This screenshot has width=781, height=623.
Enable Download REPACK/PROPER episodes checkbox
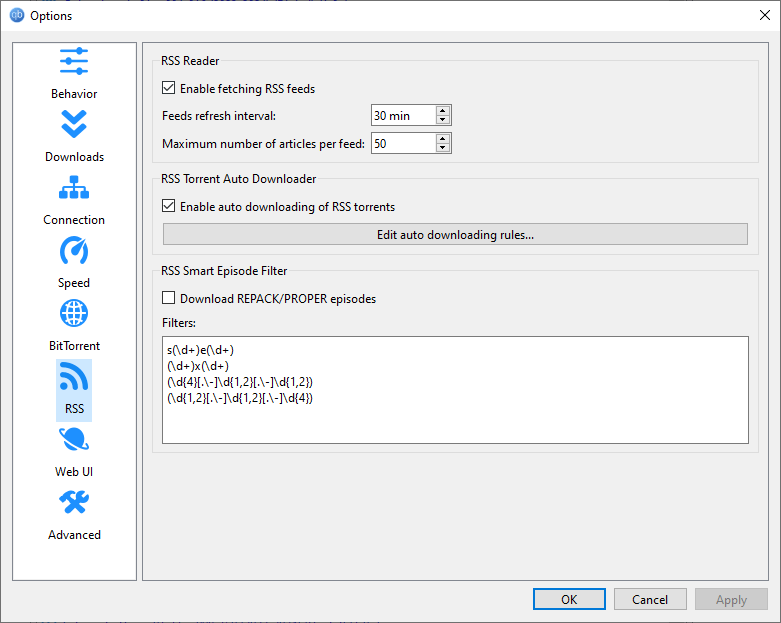tap(169, 298)
